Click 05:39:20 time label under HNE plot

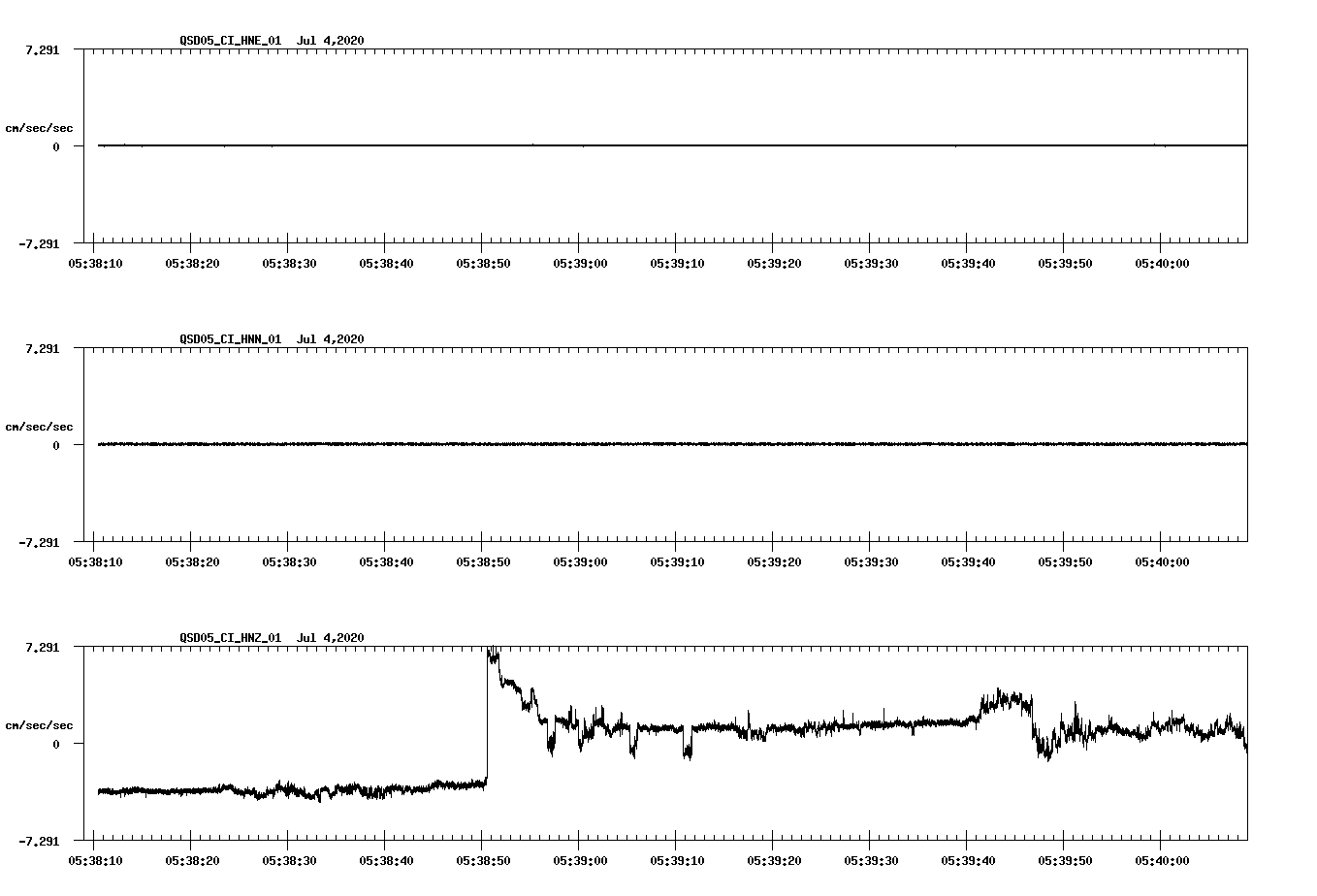click(774, 263)
